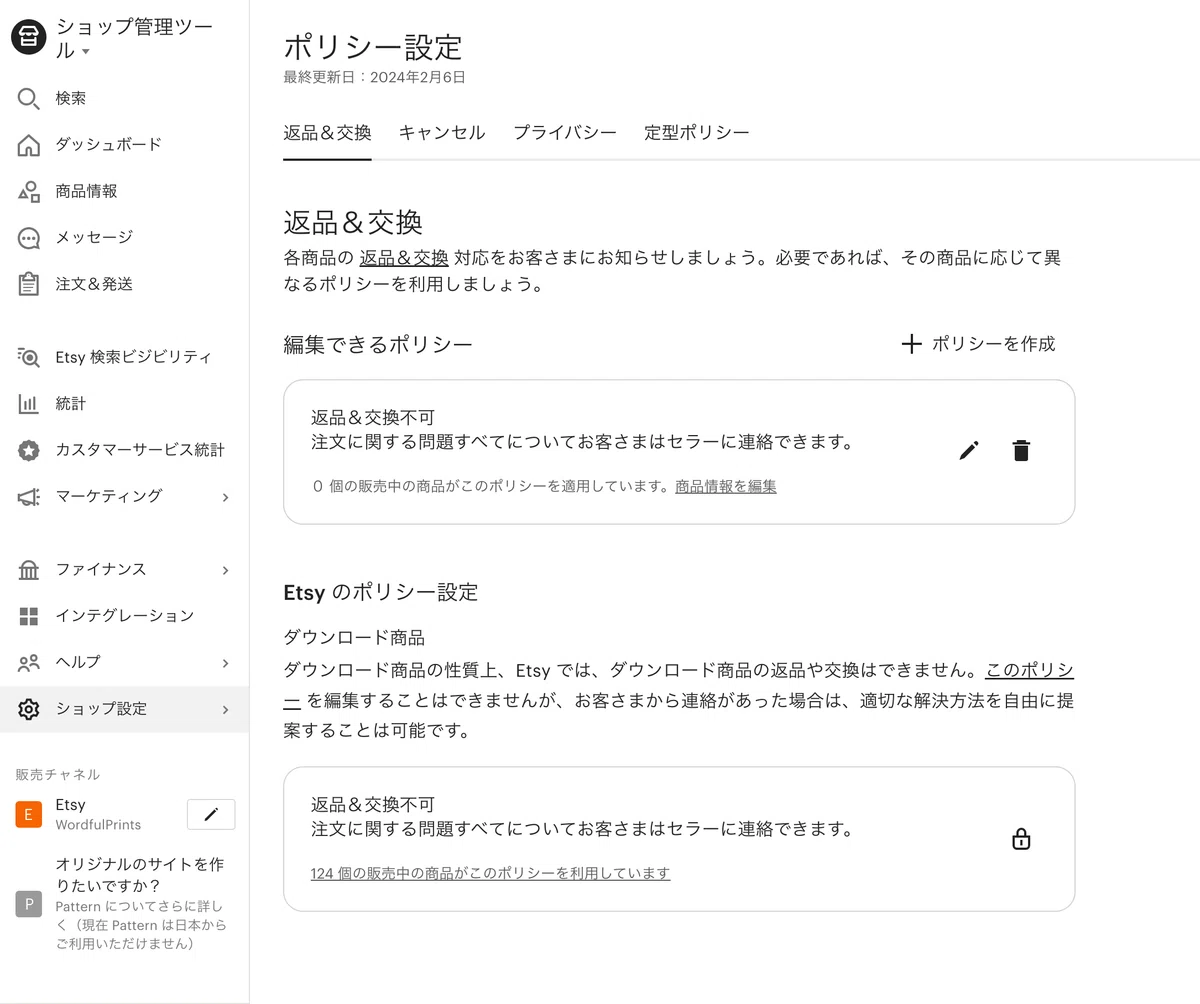
Task: Click the Etsy のポリシー設定 heading
Action: click(381, 592)
